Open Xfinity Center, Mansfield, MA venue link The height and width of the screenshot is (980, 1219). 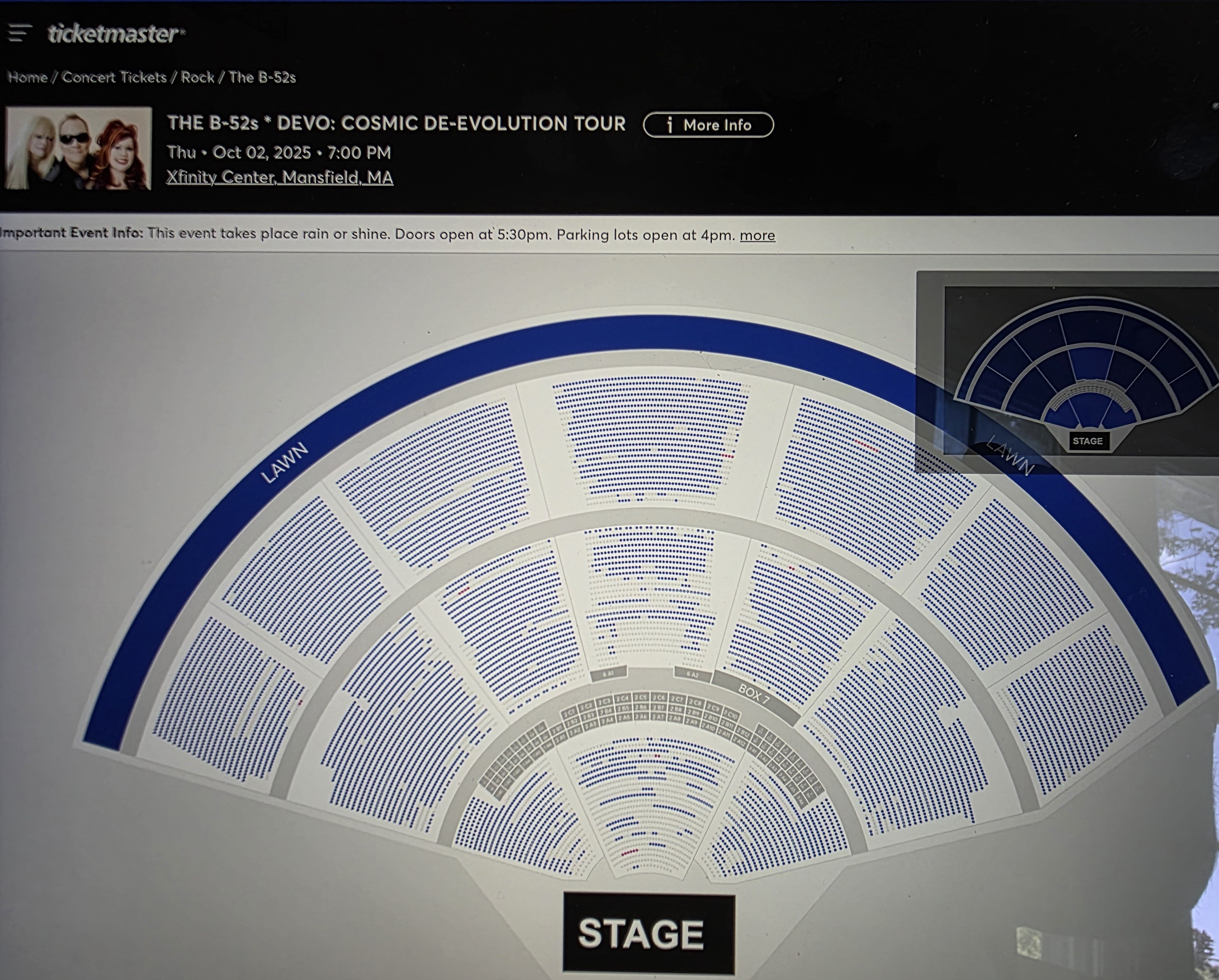[x=280, y=177]
